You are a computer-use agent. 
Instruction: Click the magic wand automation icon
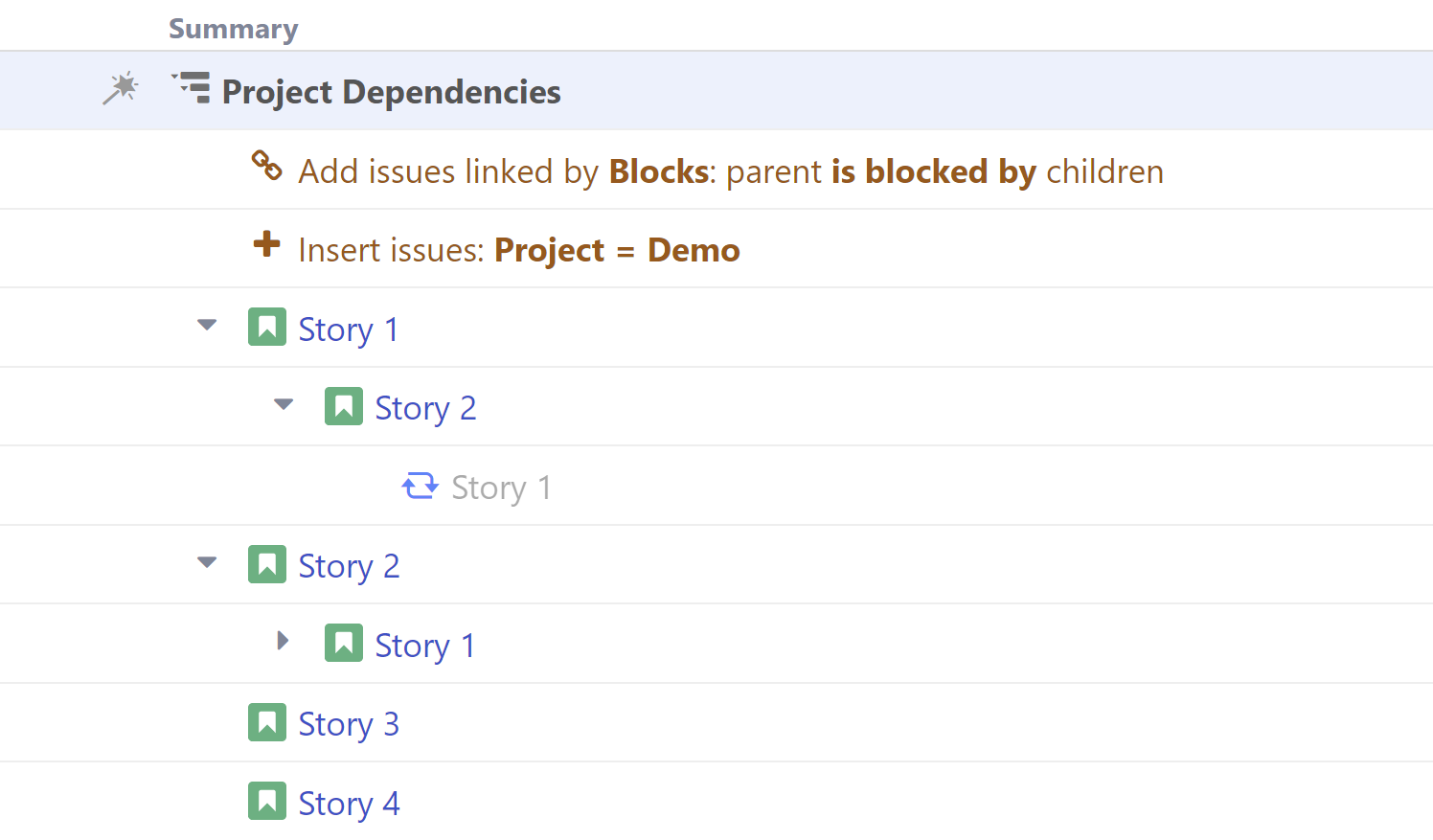pyautogui.click(x=120, y=88)
